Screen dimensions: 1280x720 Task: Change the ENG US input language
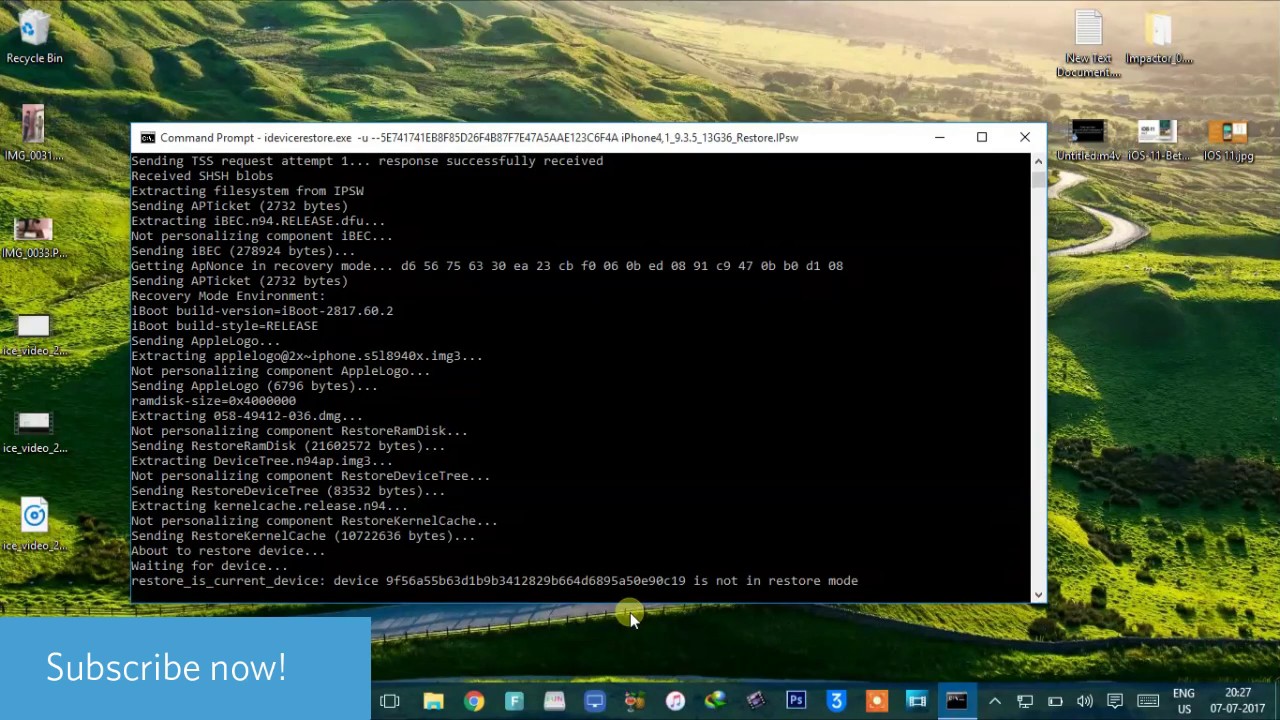tap(1184, 701)
